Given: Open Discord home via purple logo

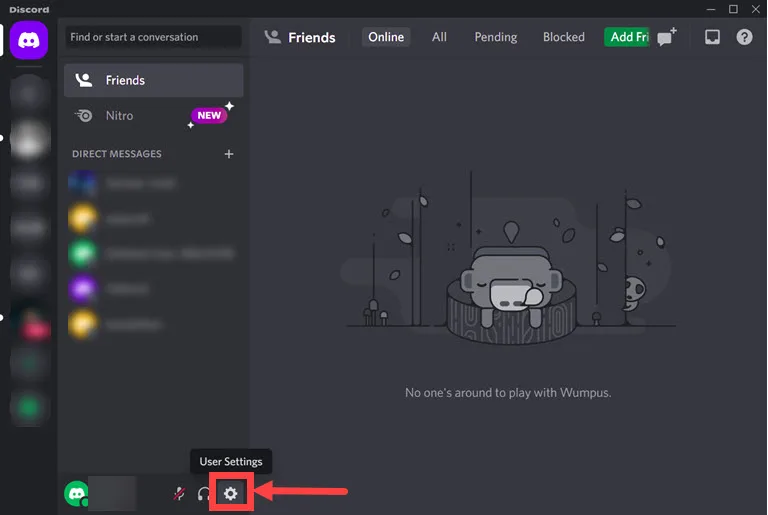Looking at the screenshot, I should point(29,40).
